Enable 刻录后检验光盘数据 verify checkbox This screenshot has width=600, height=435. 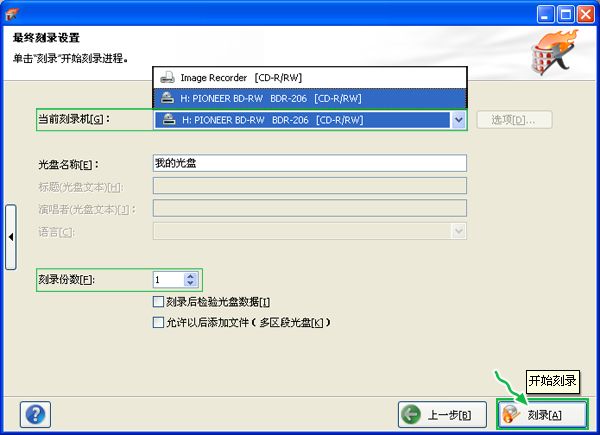tap(158, 302)
